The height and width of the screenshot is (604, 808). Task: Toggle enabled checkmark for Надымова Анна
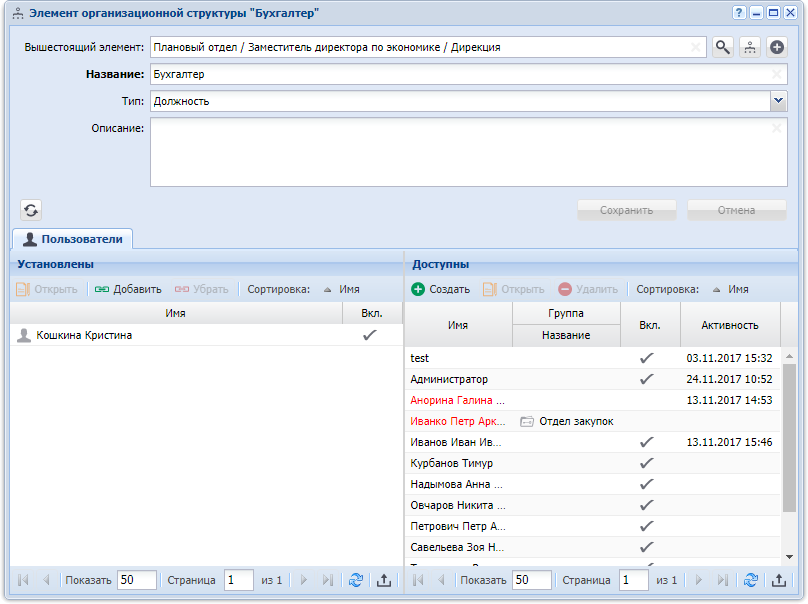pos(647,484)
